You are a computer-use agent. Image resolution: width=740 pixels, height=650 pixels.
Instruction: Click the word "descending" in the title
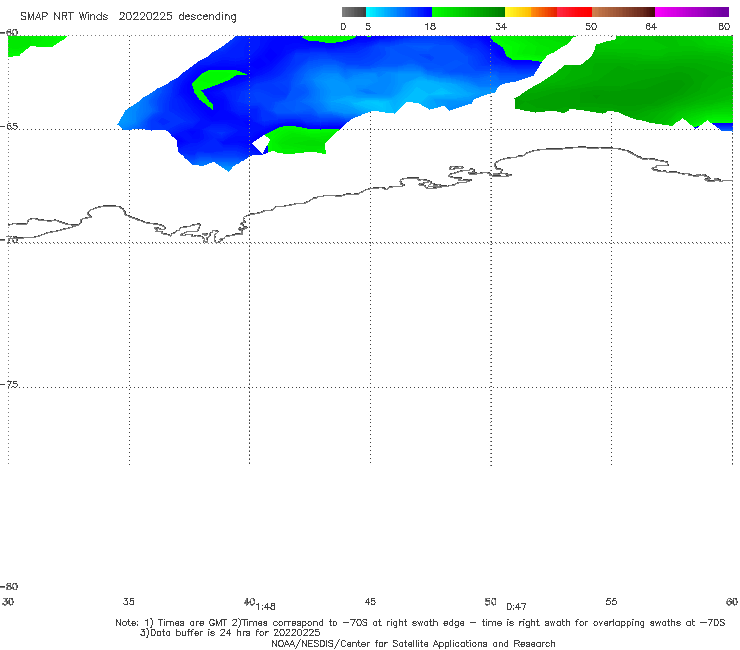[x=207, y=17]
